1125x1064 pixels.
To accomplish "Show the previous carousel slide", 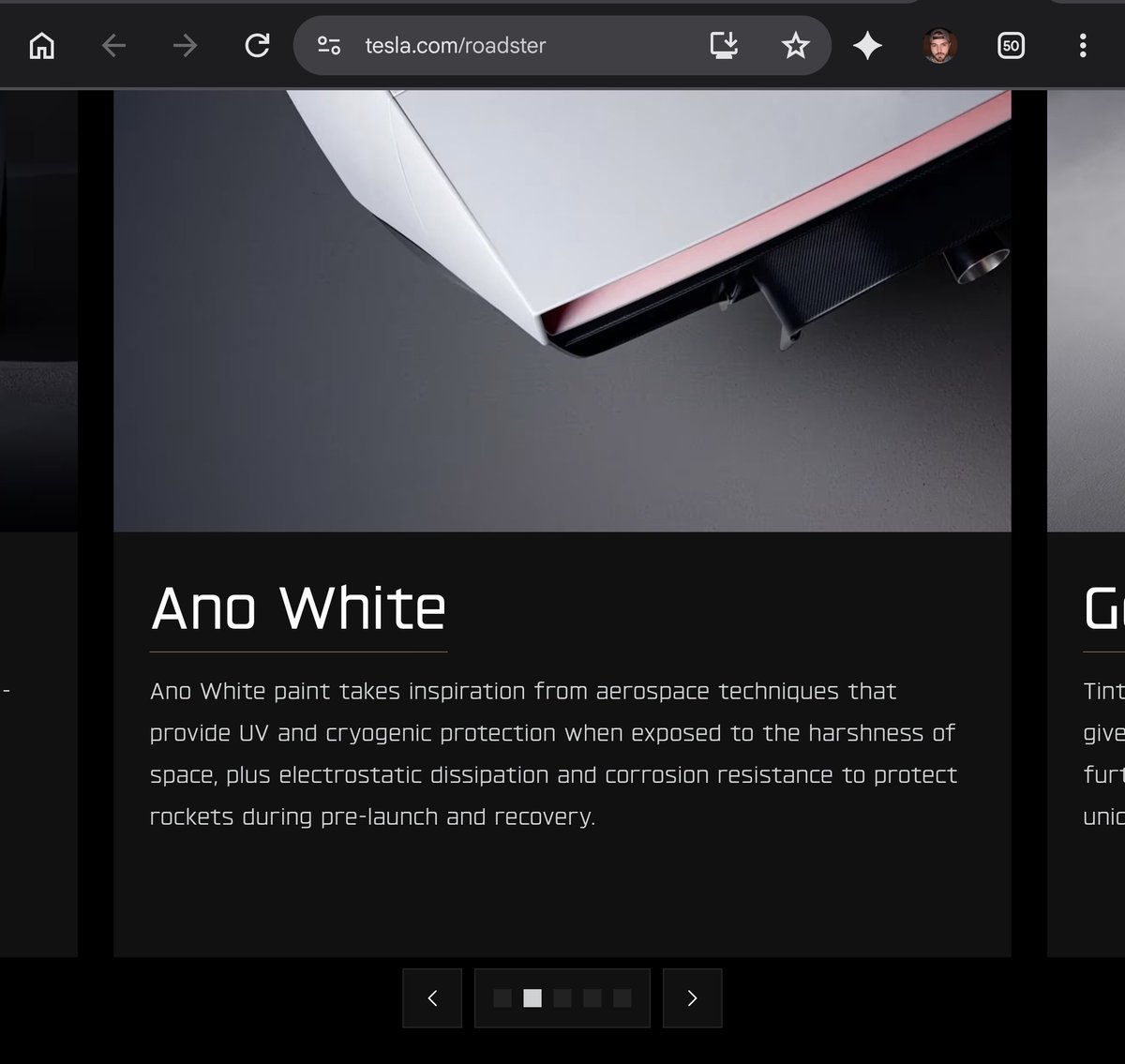I will 432,998.
